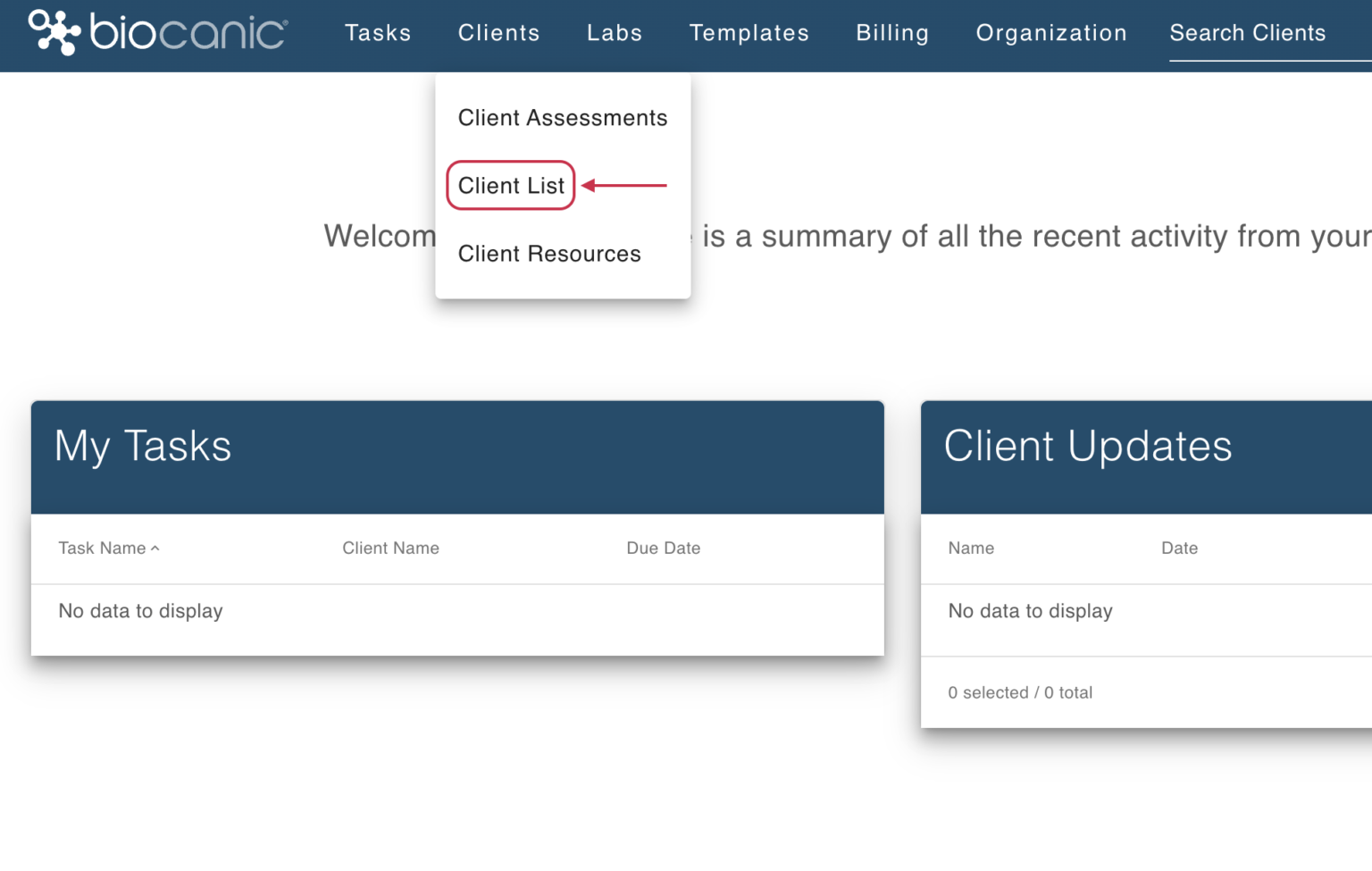Sort Client Updates by Date

[1179, 548]
